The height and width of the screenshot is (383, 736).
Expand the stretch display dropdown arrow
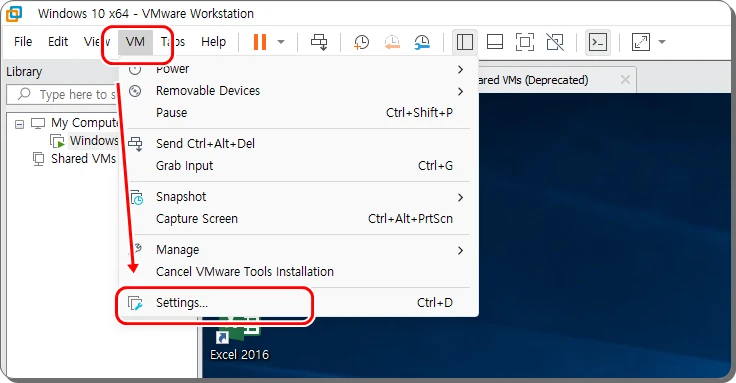pos(662,42)
